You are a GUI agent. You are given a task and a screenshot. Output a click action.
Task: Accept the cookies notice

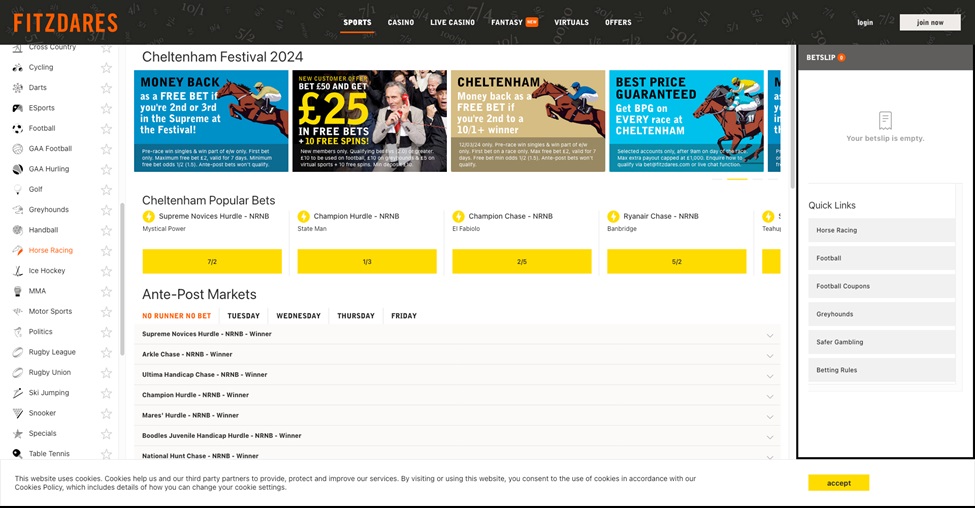point(838,483)
